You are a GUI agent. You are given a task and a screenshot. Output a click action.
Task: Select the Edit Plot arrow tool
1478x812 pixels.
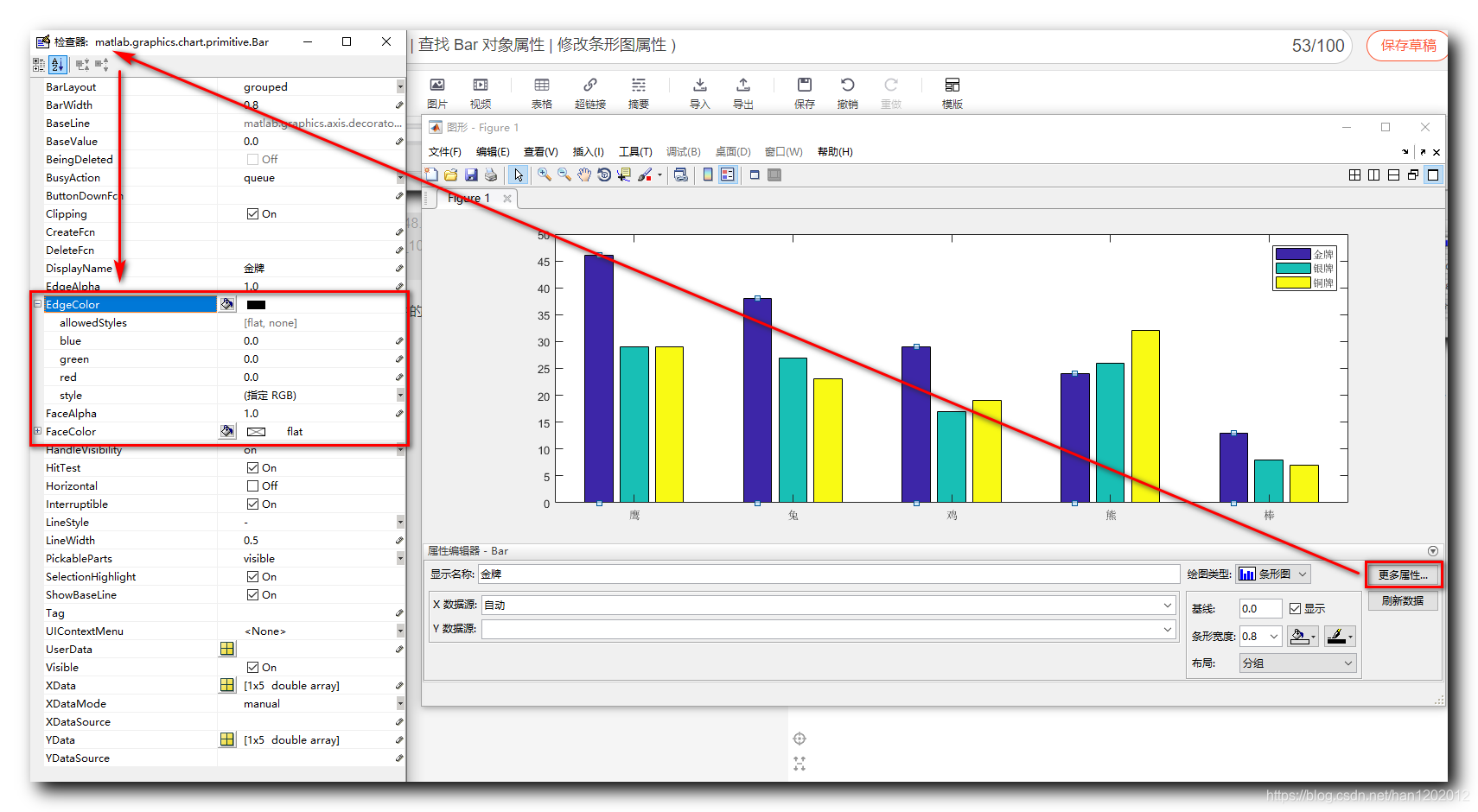518,174
